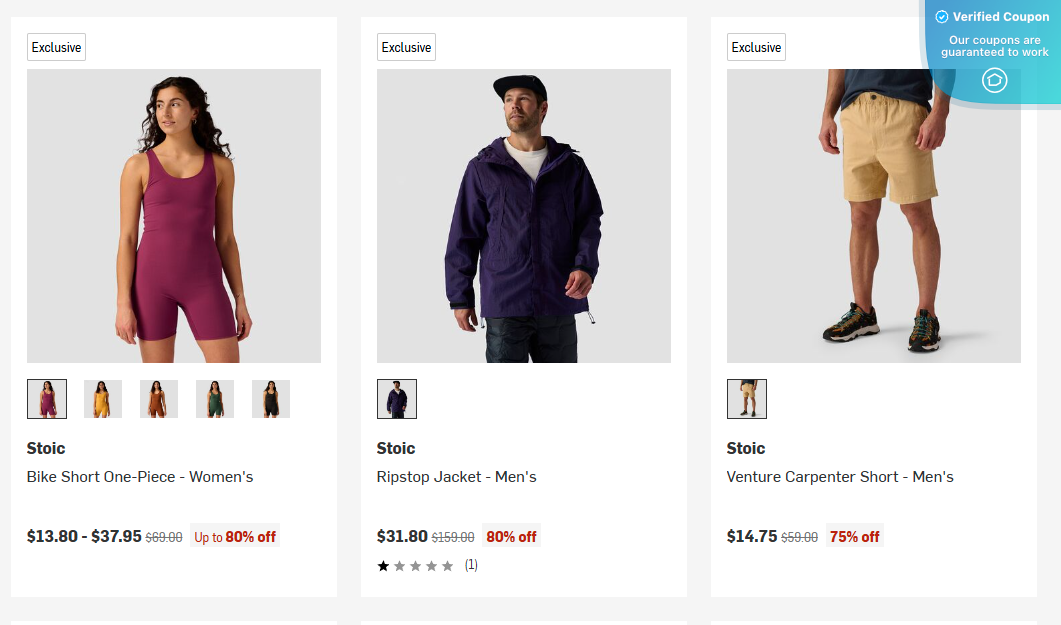Viewport: 1061px width, 625px height.
Task: Click the khaki carpenter short swatch thumbnail
Action: pos(746,398)
